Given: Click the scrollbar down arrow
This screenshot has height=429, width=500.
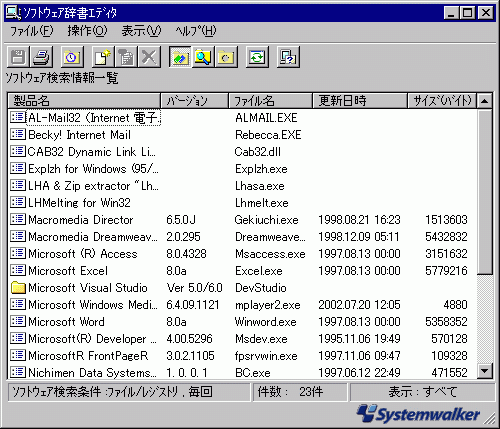Looking at the screenshot, I should [x=485, y=371].
